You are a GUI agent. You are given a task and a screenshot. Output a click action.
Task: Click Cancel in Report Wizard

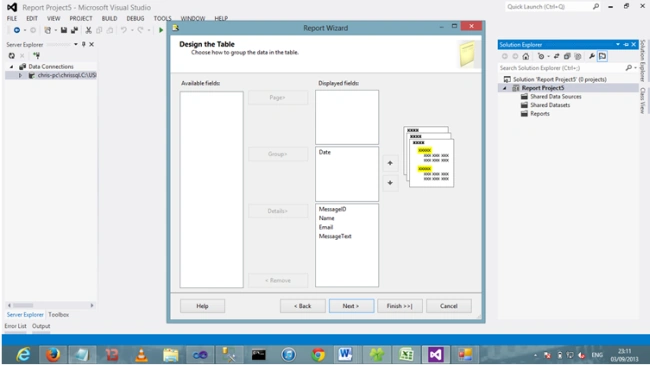click(x=449, y=306)
